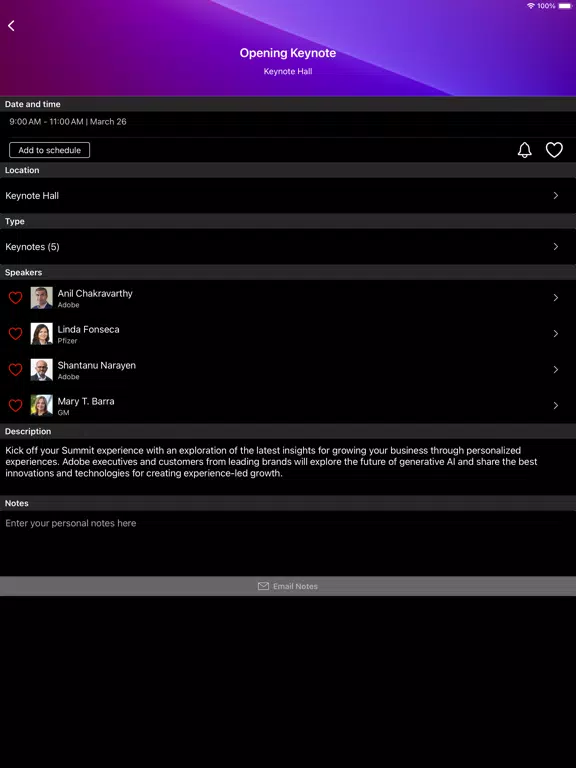
Task: Expand the Anil Chakravarthy row chevron
Action: [555, 298]
